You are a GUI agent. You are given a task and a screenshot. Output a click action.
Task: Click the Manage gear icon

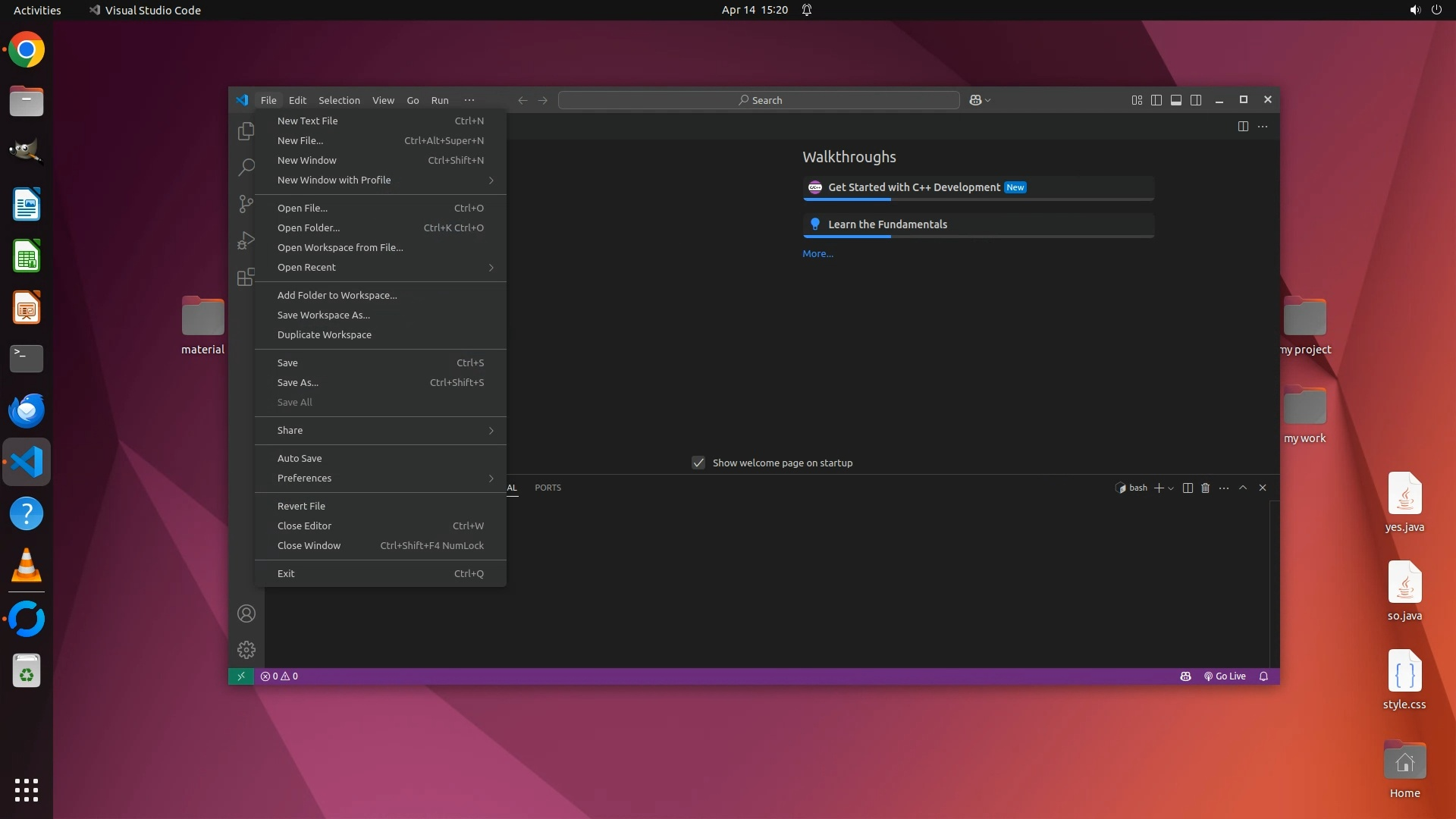246,650
